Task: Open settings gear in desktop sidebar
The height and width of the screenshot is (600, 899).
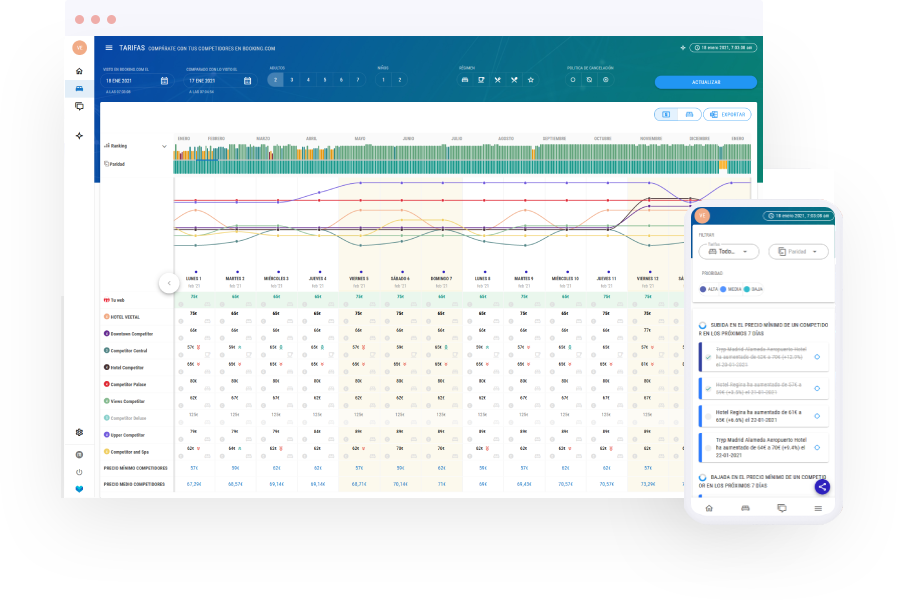Action: tap(79, 433)
